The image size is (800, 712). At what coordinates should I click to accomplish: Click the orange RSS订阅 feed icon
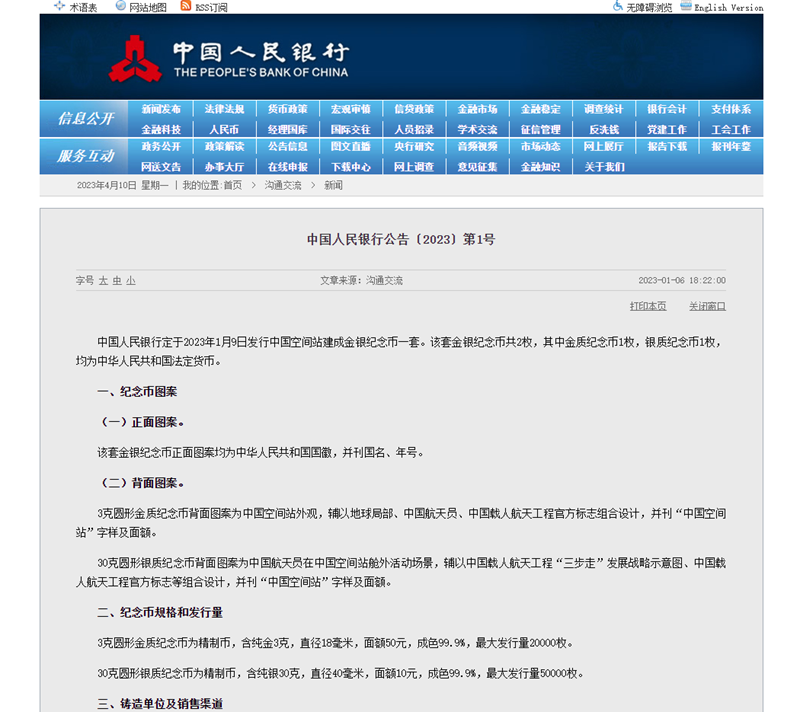186,6
